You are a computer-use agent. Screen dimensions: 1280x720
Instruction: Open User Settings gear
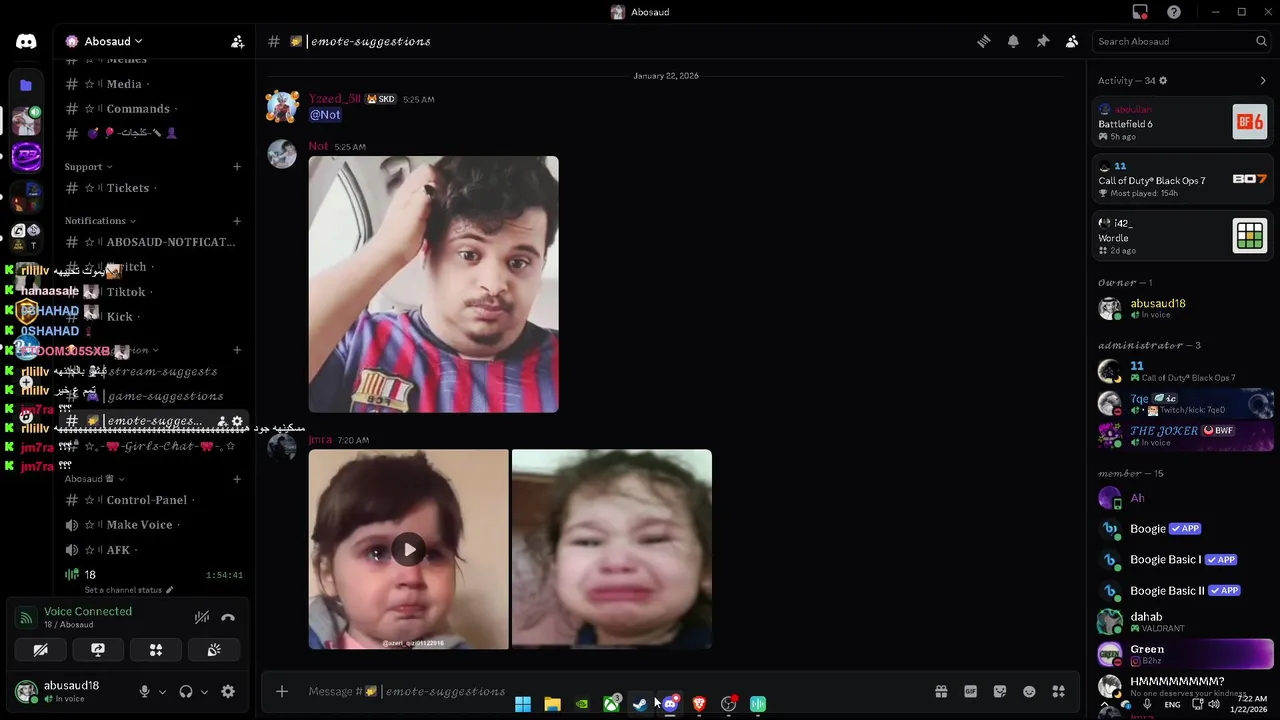(x=228, y=691)
